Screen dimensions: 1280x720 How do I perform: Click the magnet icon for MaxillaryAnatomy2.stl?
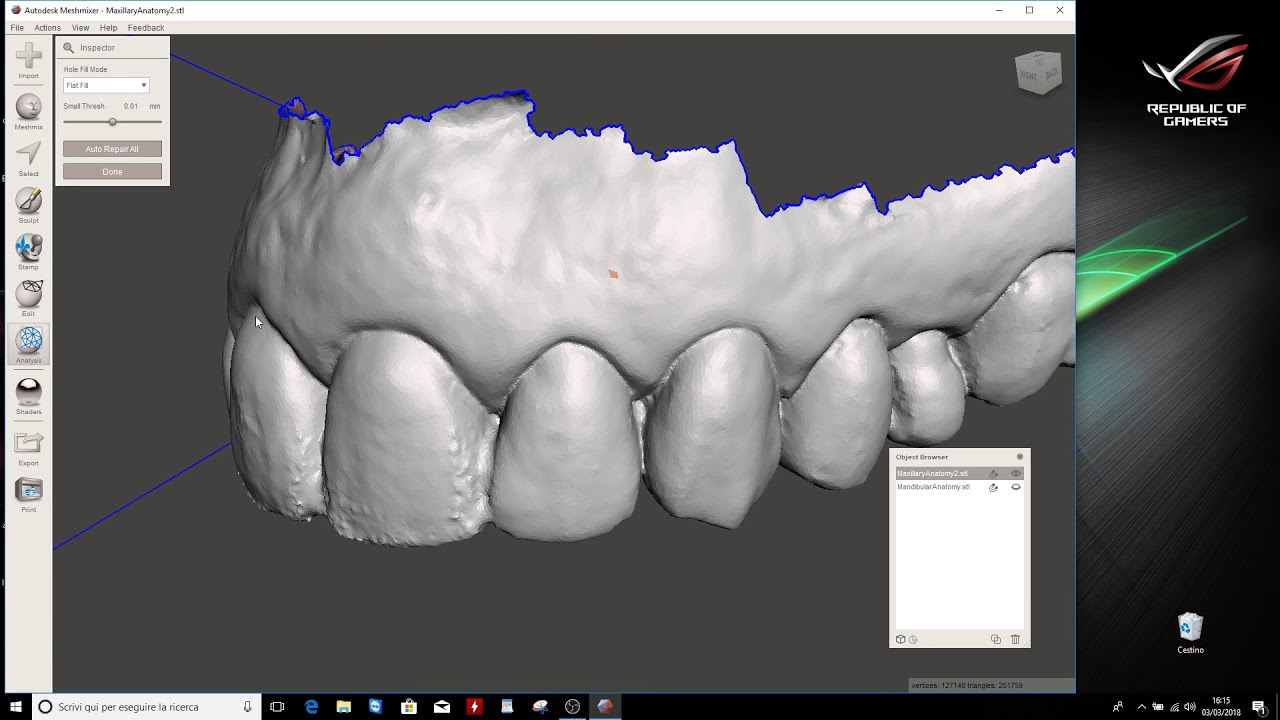click(x=993, y=474)
